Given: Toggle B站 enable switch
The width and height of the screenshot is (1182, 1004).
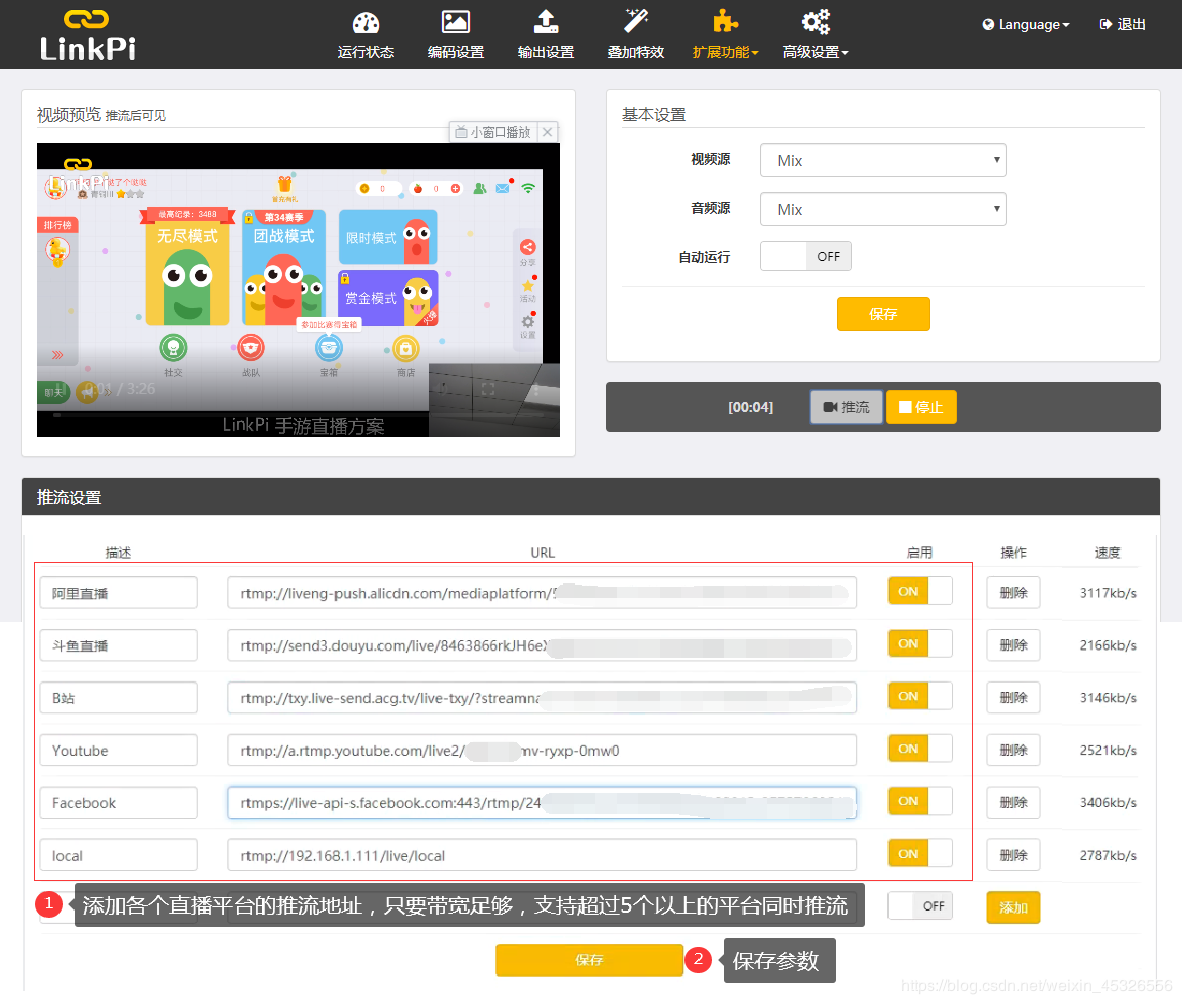Looking at the screenshot, I should pos(920,696).
